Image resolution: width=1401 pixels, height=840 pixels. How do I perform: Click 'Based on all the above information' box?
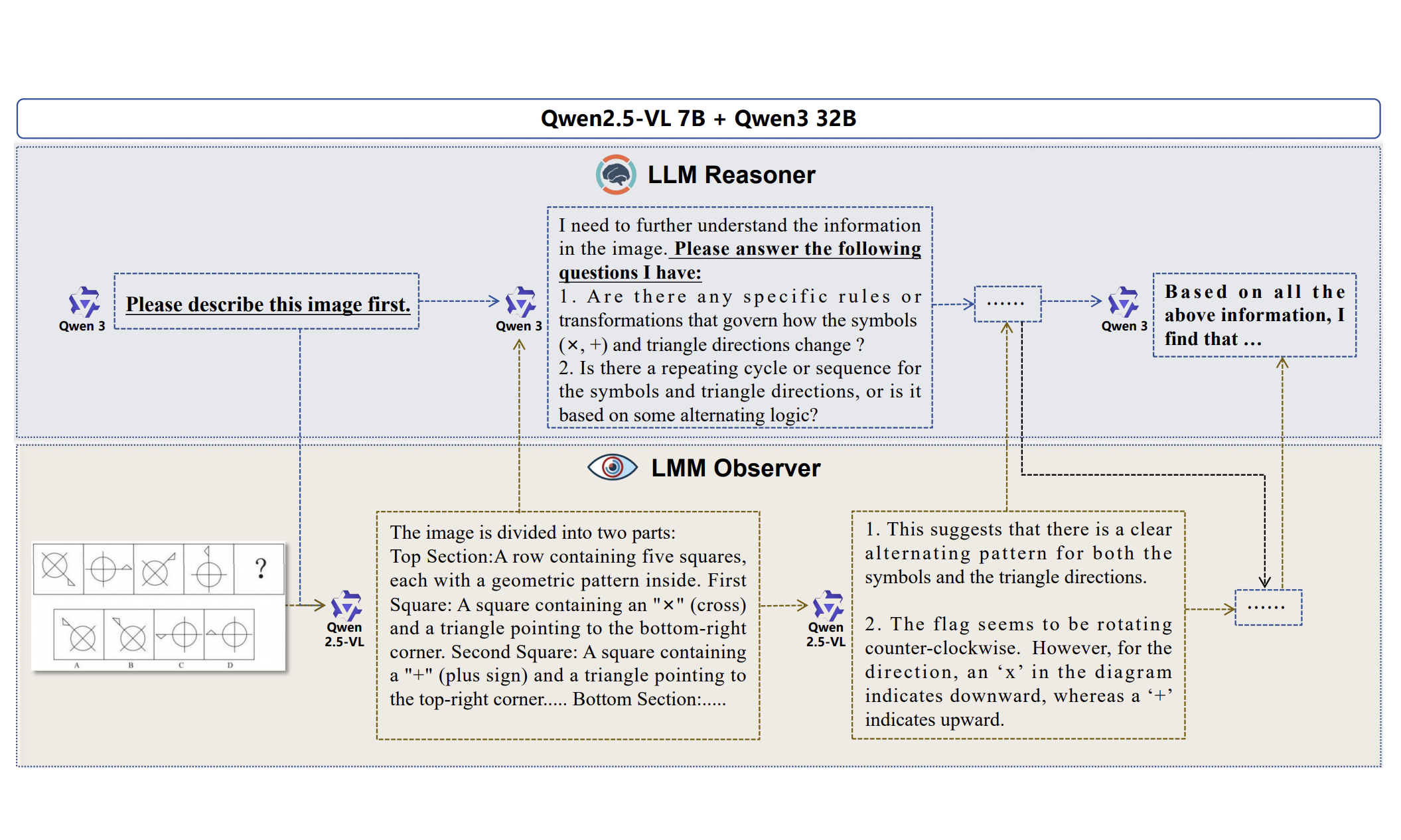(1254, 315)
